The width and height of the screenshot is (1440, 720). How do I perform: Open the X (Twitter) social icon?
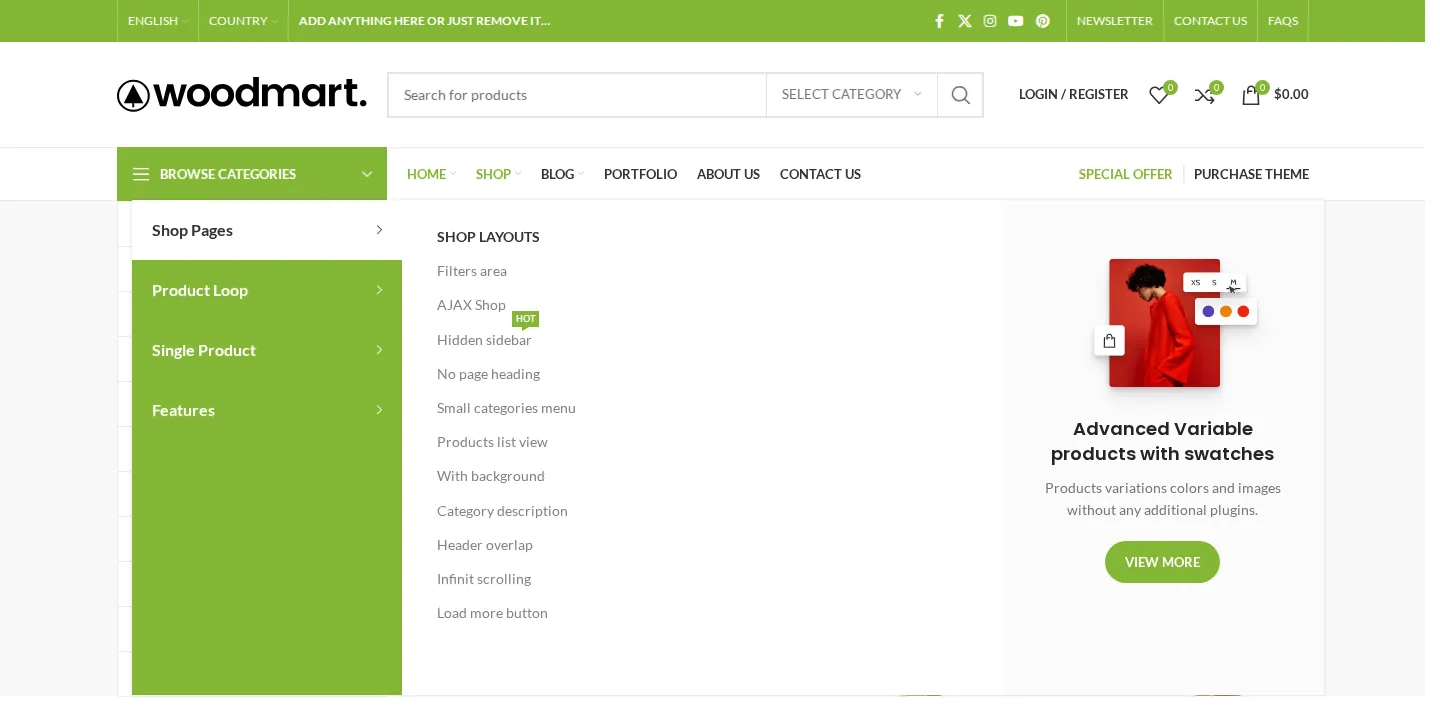point(965,21)
